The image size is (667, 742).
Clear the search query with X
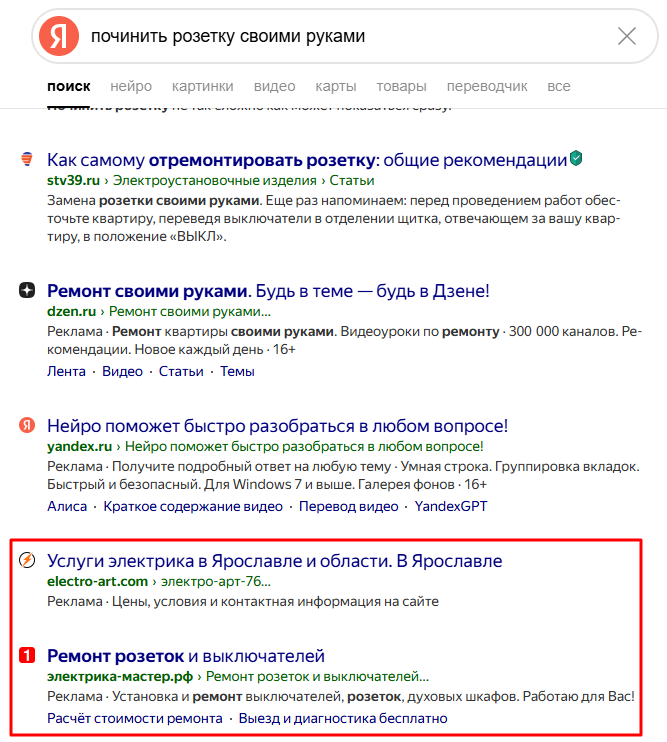(627, 36)
